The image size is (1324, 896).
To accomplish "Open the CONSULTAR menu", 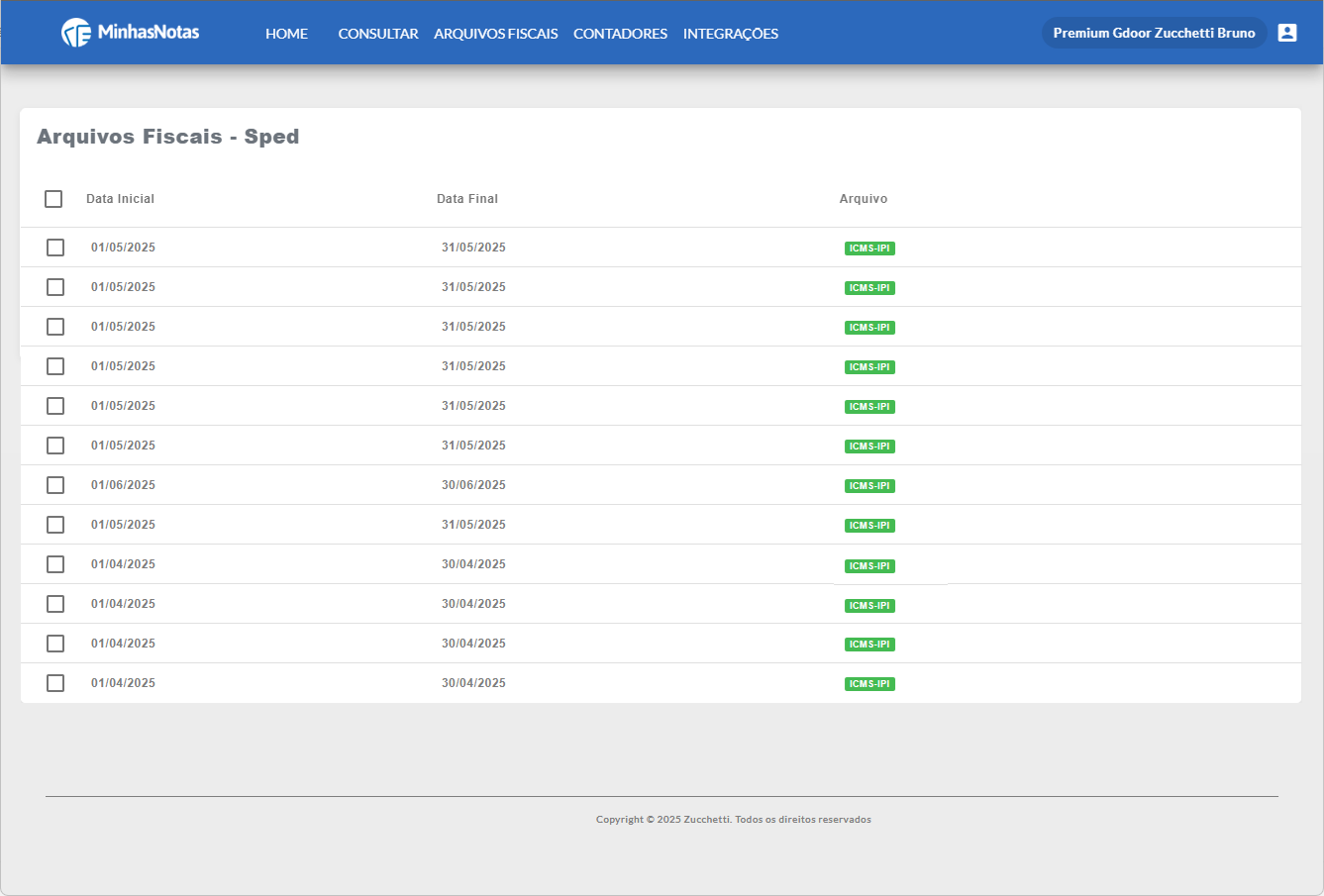I will click(378, 34).
